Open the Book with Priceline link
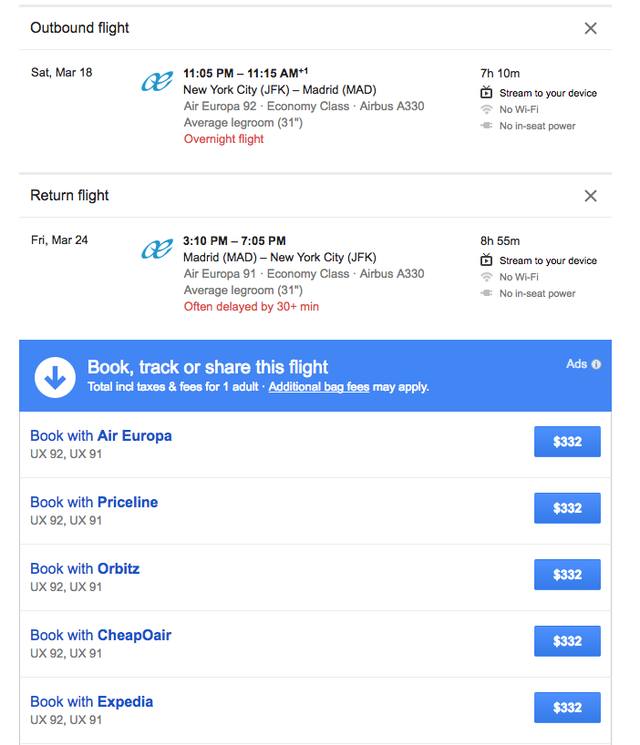The width and height of the screenshot is (640, 745). pyautogui.click(x=94, y=502)
